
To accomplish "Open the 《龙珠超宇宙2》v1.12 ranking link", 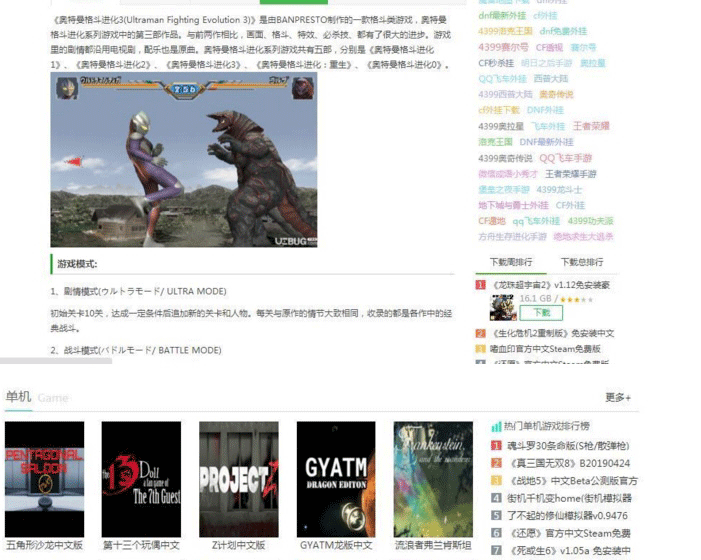I will pyautogui.click(x=550, y=285).
